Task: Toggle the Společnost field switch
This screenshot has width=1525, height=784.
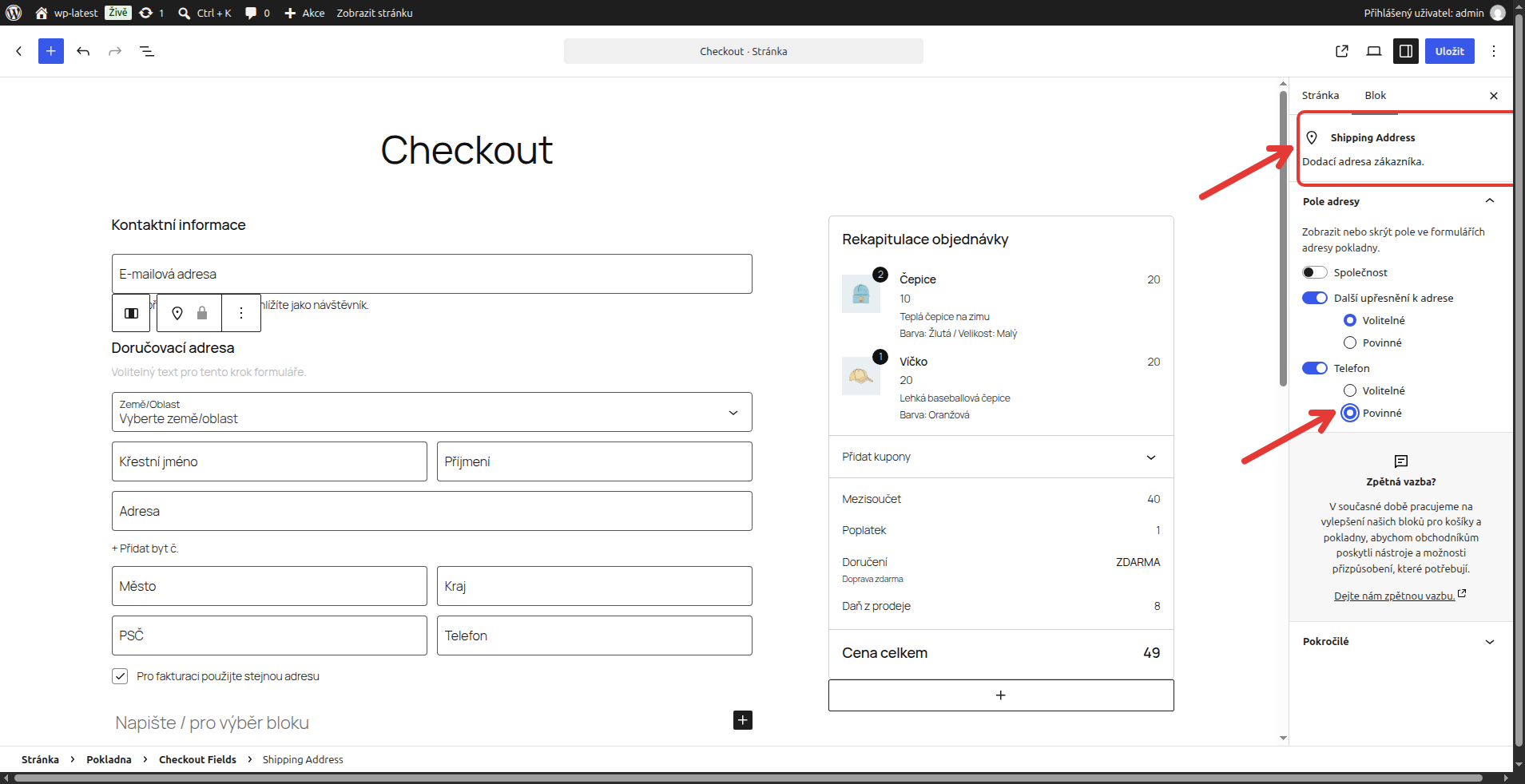Action: (x=1315, y=272)
